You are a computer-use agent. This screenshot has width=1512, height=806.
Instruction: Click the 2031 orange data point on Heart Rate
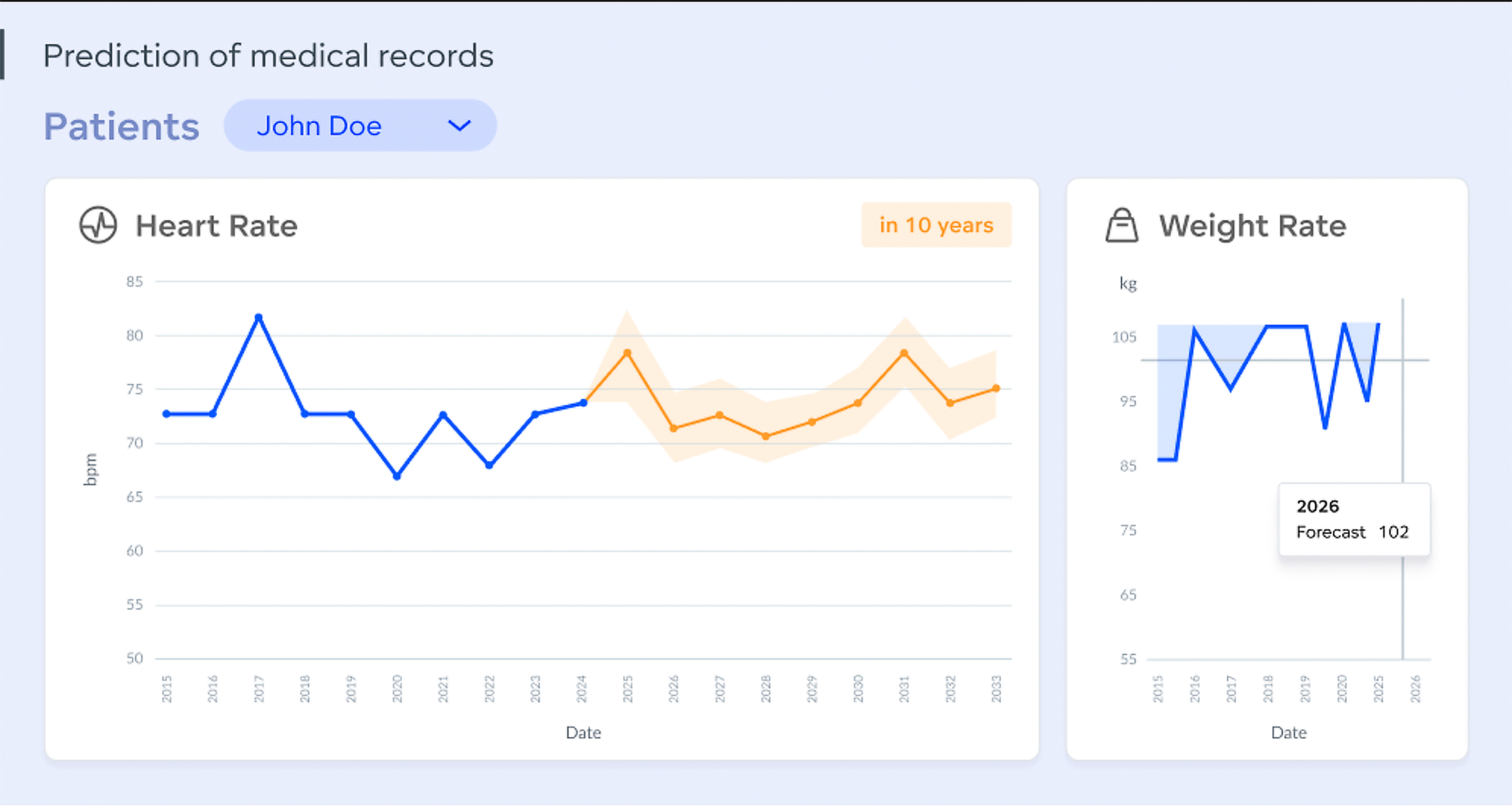(903, 352)
